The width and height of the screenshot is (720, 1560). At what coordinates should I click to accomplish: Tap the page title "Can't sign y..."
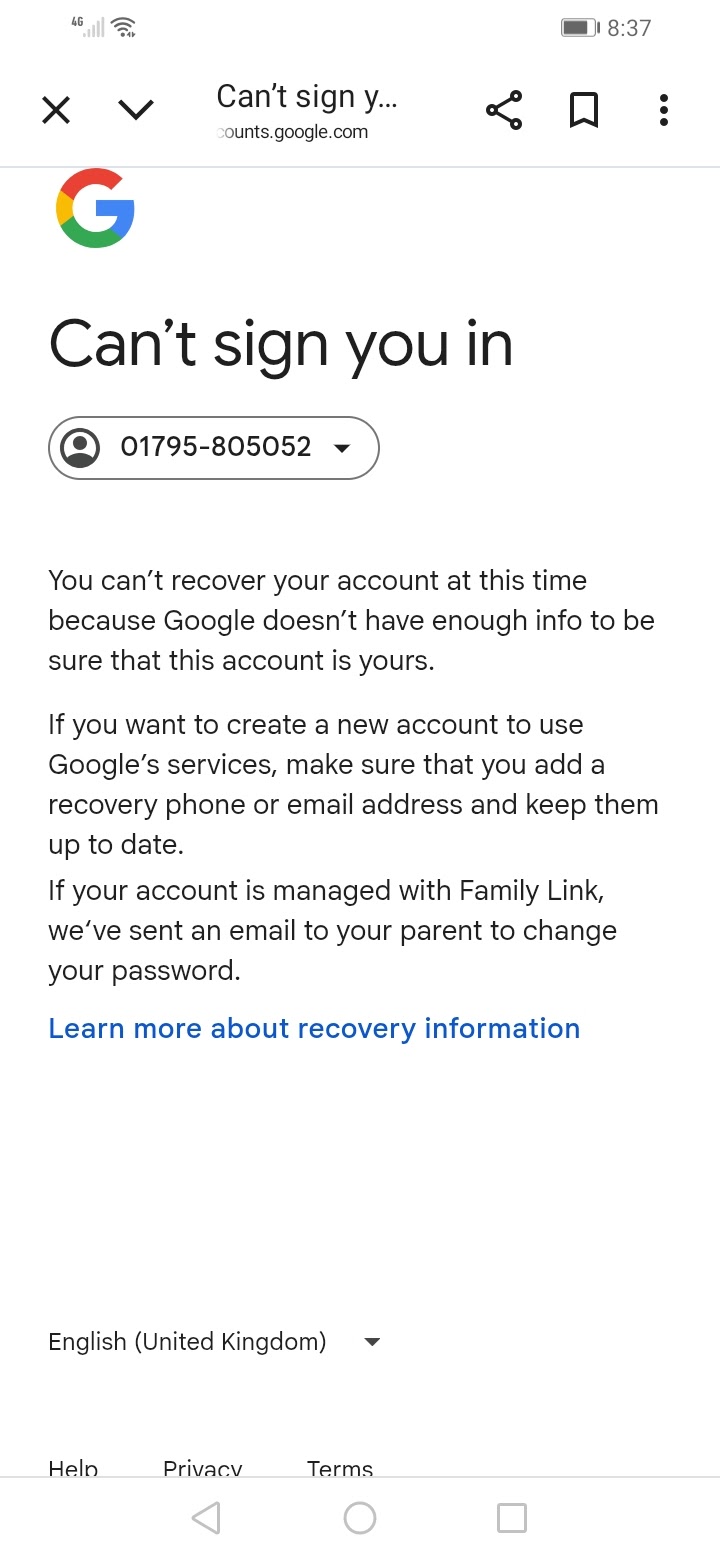tap(307, 96)
